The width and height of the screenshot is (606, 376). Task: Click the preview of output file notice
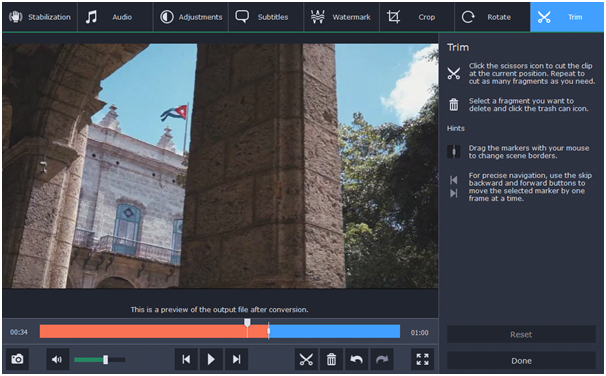click(x=219, y=310)
